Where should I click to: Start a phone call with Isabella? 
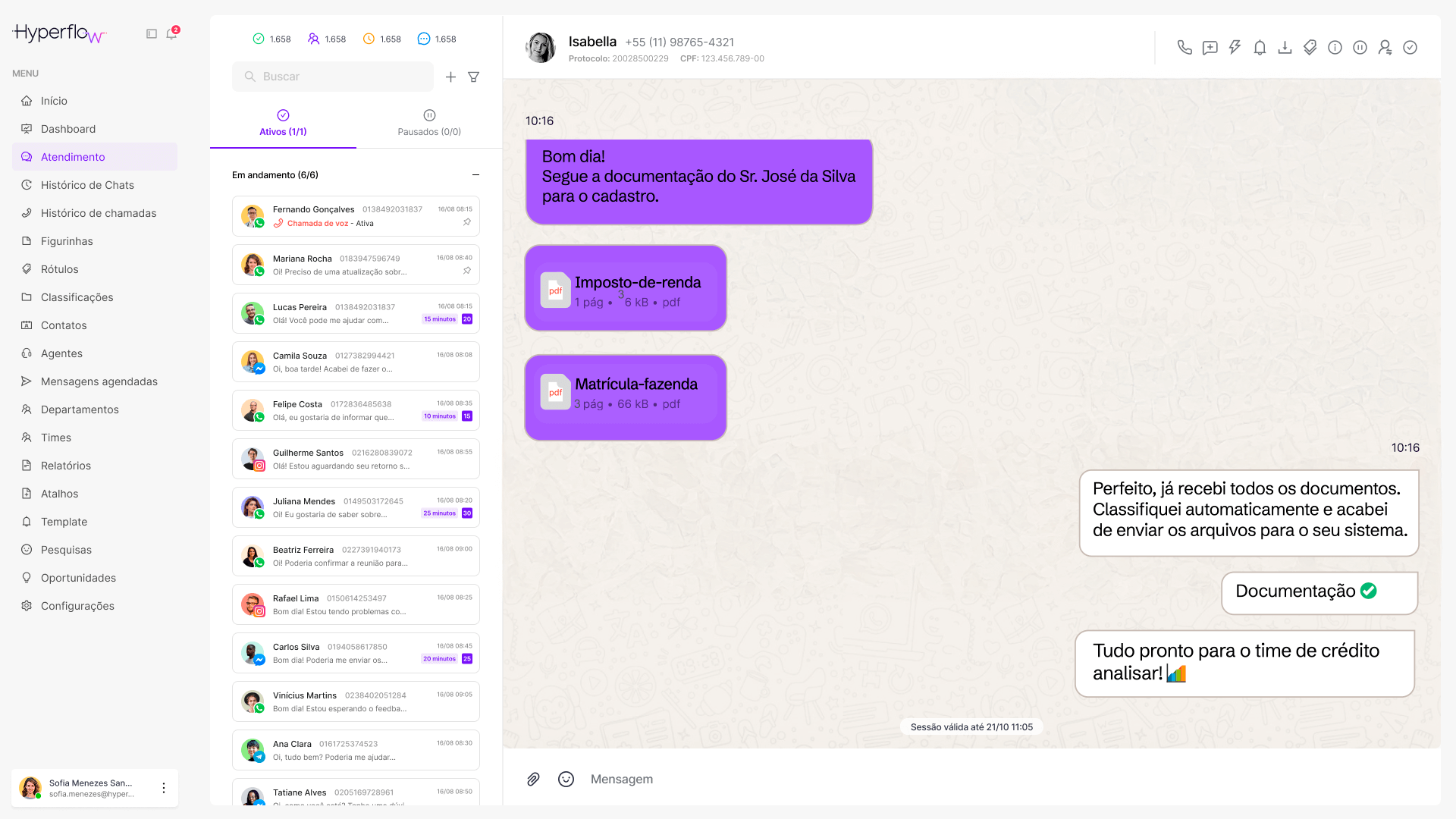[x=1185, y=48]
